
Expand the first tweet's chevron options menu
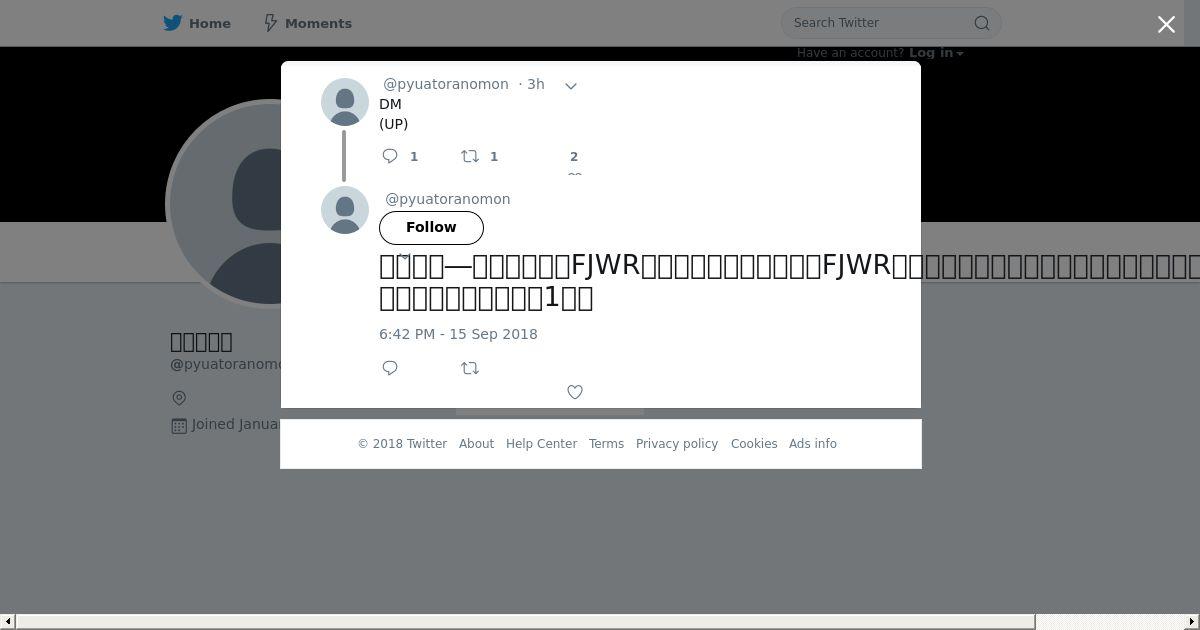click(571, 86)
